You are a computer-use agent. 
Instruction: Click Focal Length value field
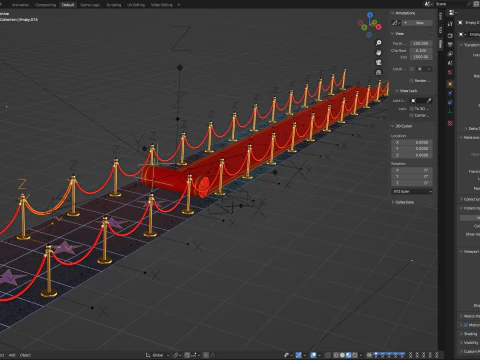click(421, 43)
